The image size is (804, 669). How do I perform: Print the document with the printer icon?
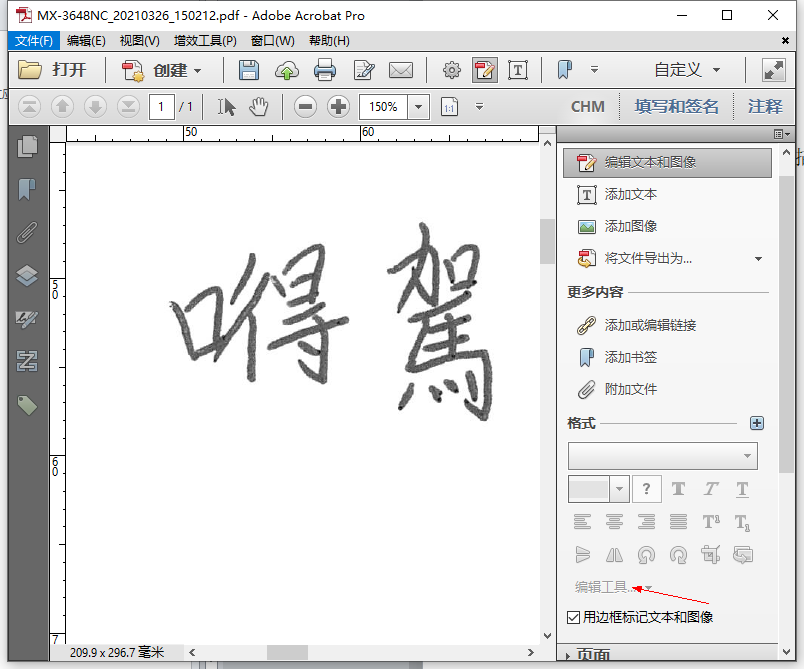(325, 70)
